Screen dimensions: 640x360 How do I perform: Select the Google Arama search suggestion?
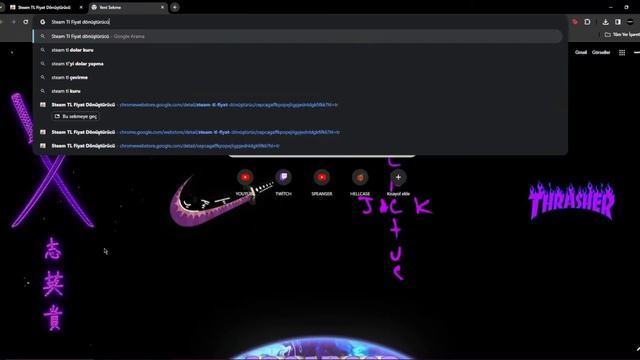298,36
